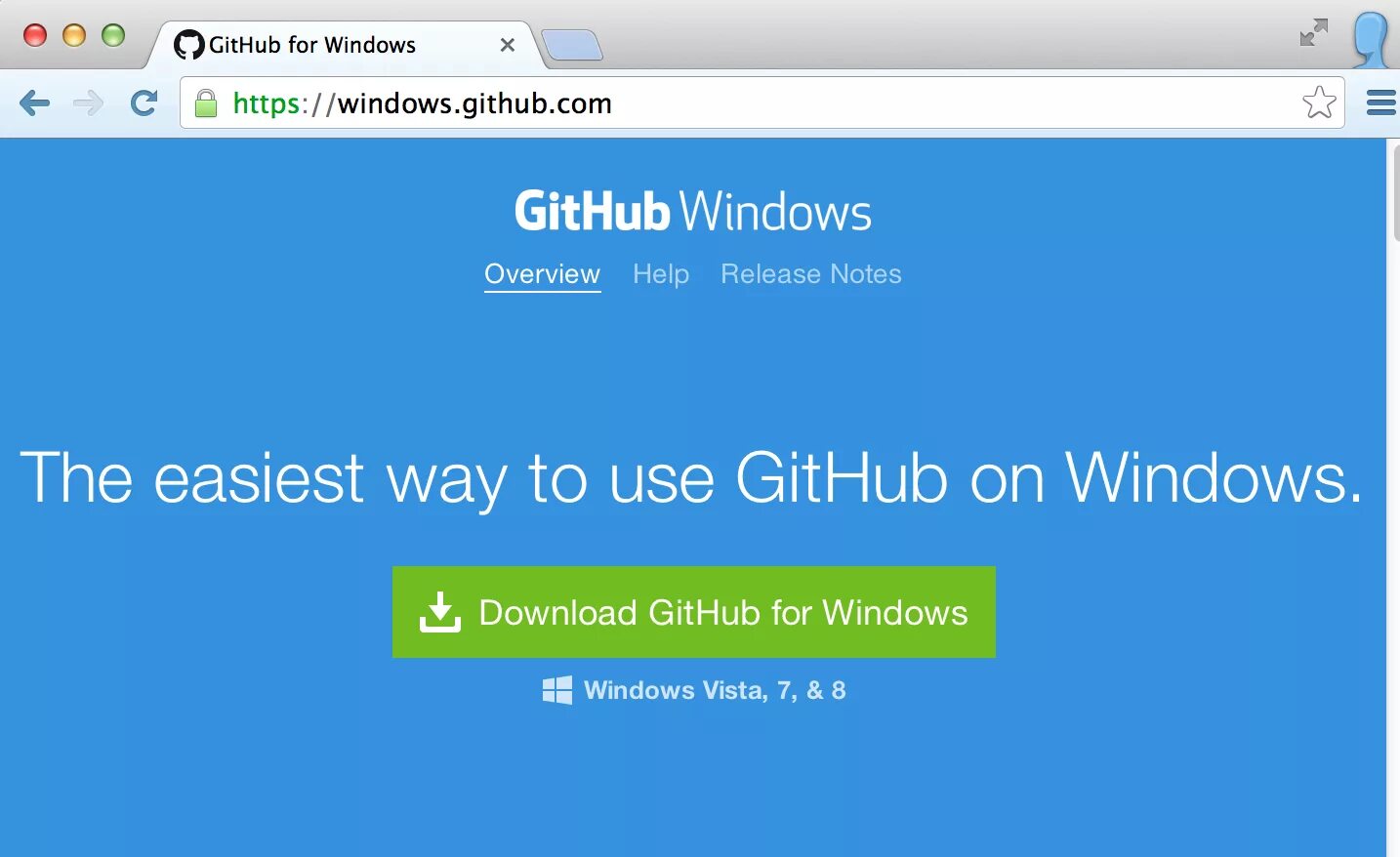Click the user profile avatar icon
This screenshot has width=1400, height=857.
click(1372, 39)
